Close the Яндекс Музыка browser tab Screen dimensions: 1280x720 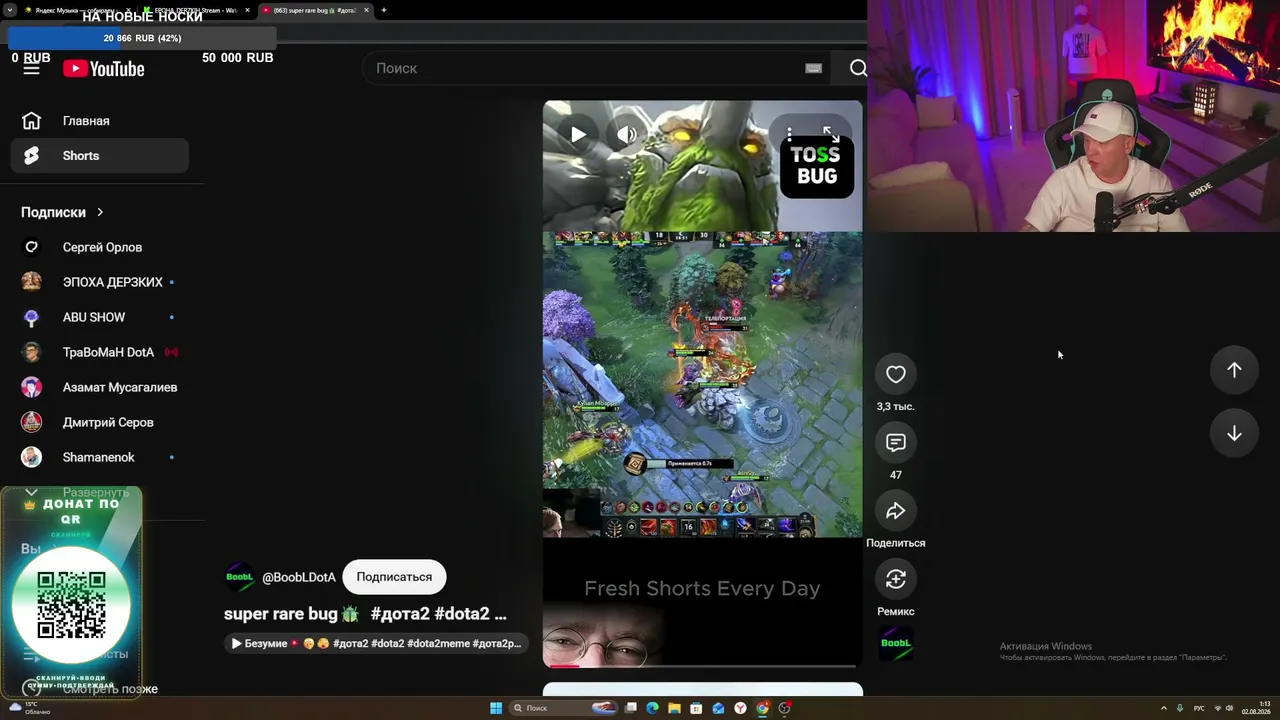(x=129, y=10)
